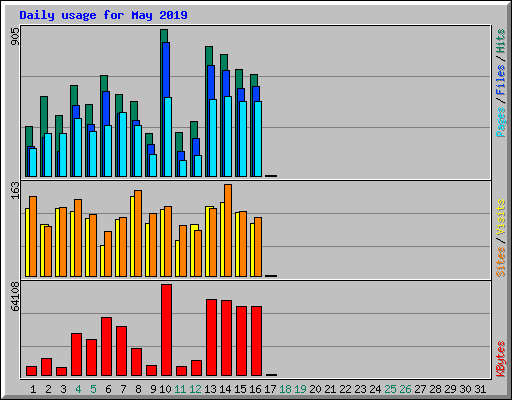Image resolution: width=512 pixels, height=400 pixels.
Task: Select day 16 on the date axis
Action: [255, 389]
